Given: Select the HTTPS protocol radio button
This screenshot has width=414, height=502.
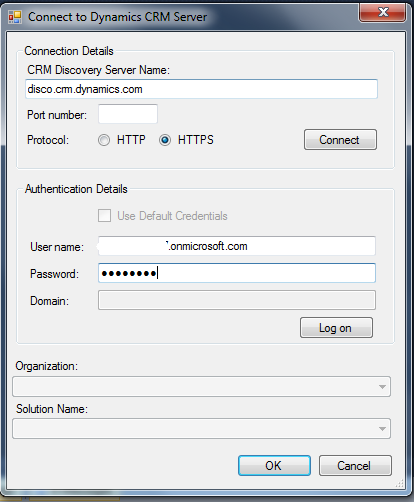Looking at the screenshot, I should click(x=165, y=140).
